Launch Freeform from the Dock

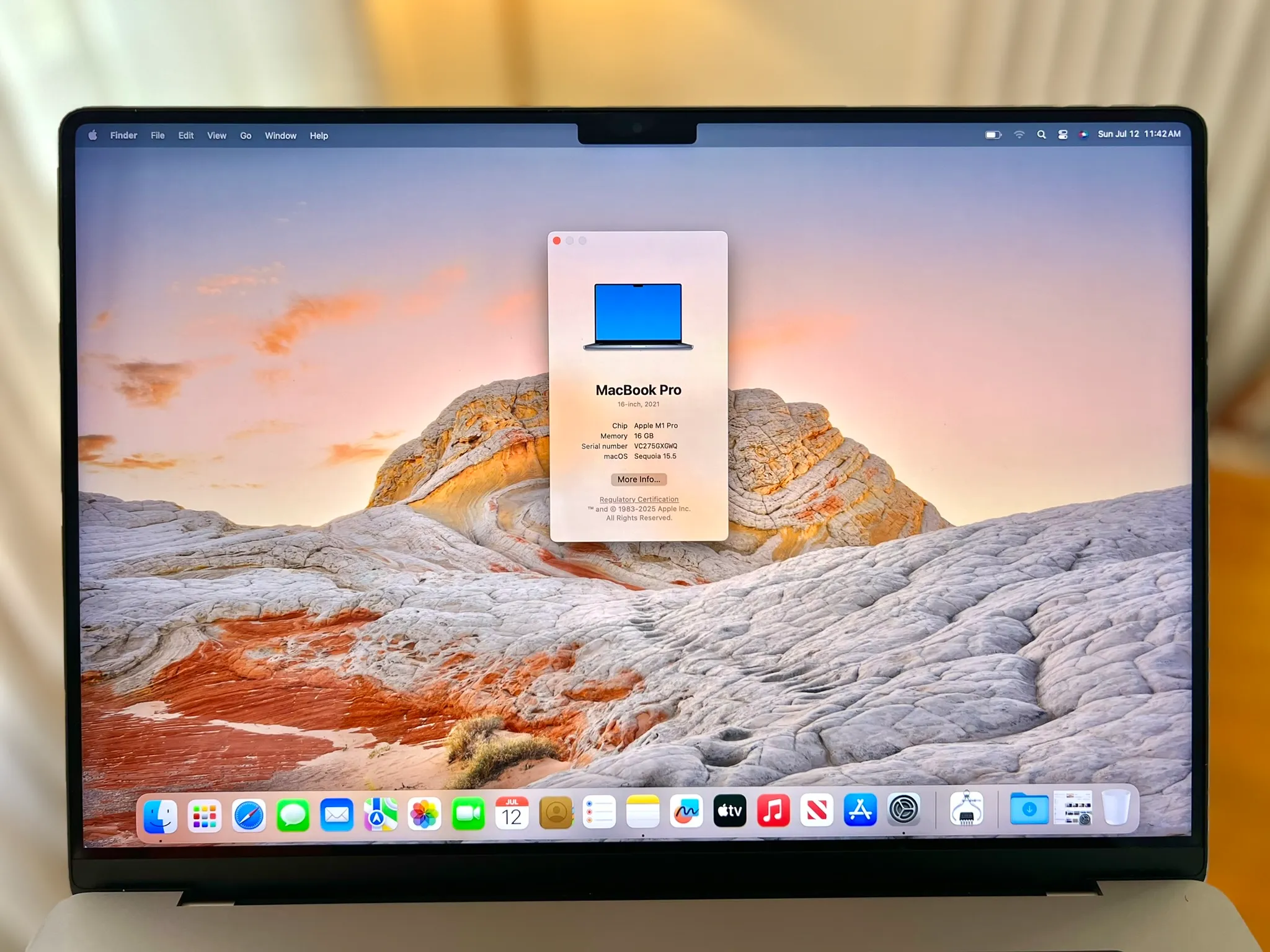tap(686, 811)
